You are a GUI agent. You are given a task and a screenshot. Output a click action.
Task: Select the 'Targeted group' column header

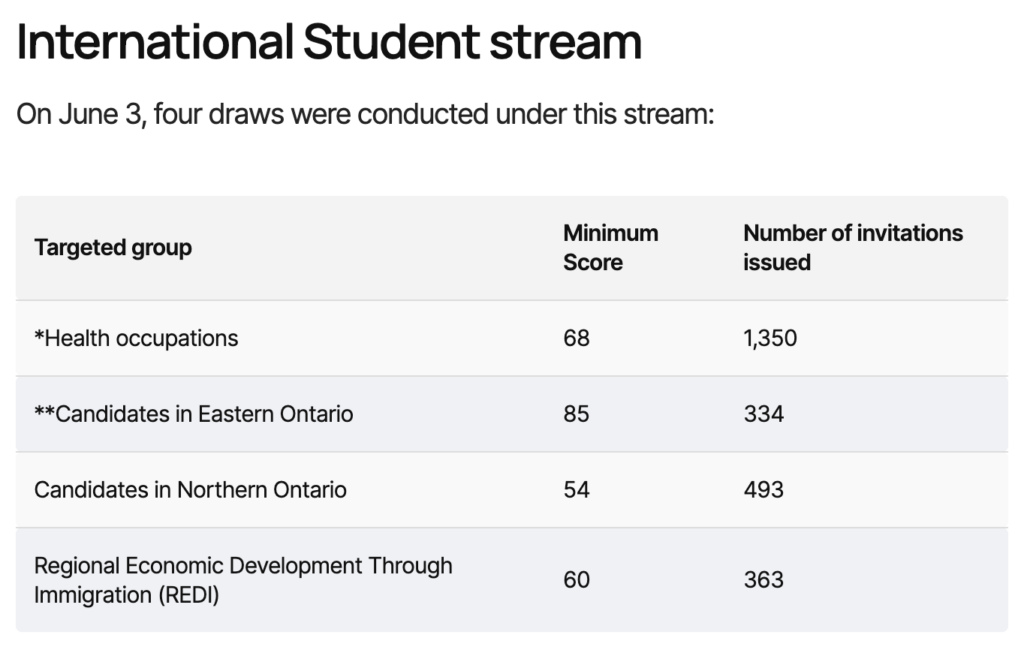pos(113,248)
